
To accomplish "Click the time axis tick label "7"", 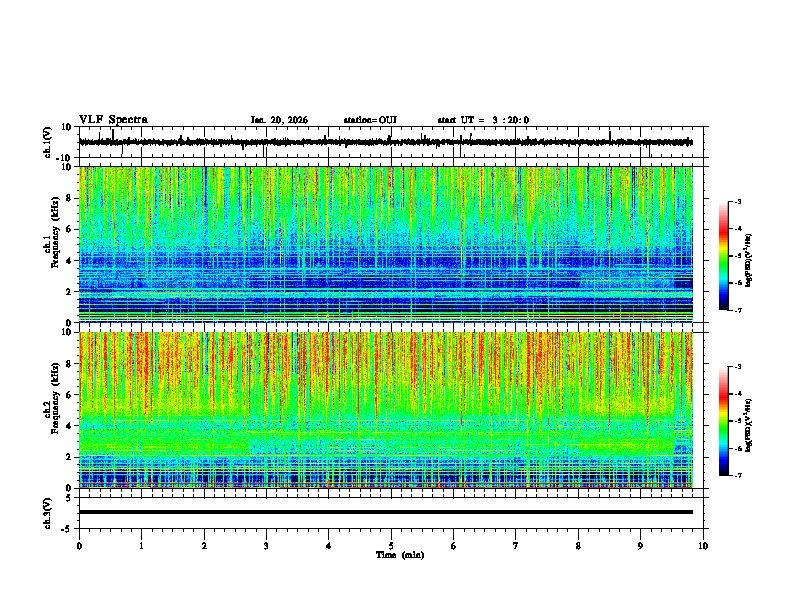I will (516, 546).
